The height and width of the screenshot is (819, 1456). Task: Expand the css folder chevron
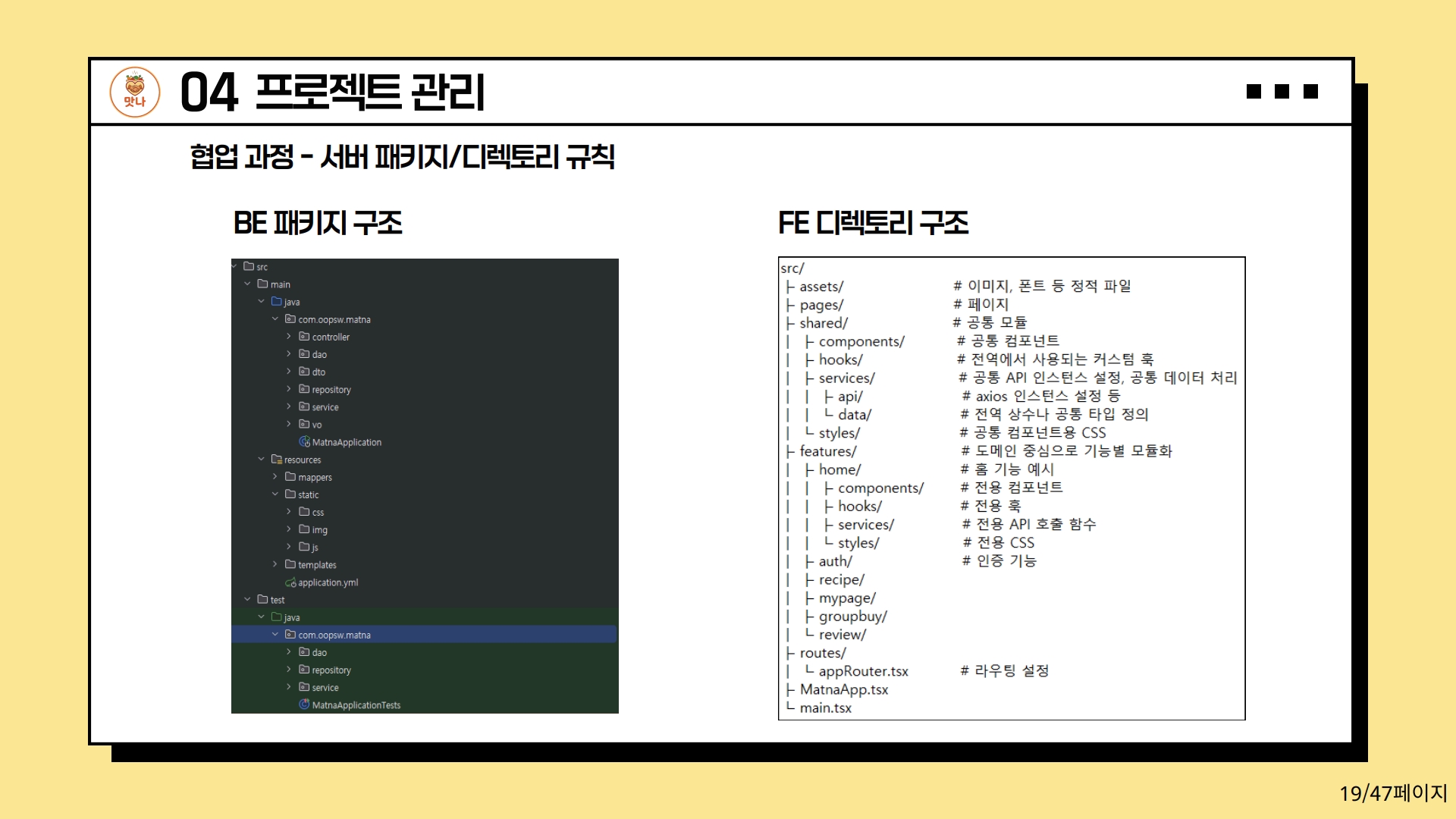coord(289,512)
